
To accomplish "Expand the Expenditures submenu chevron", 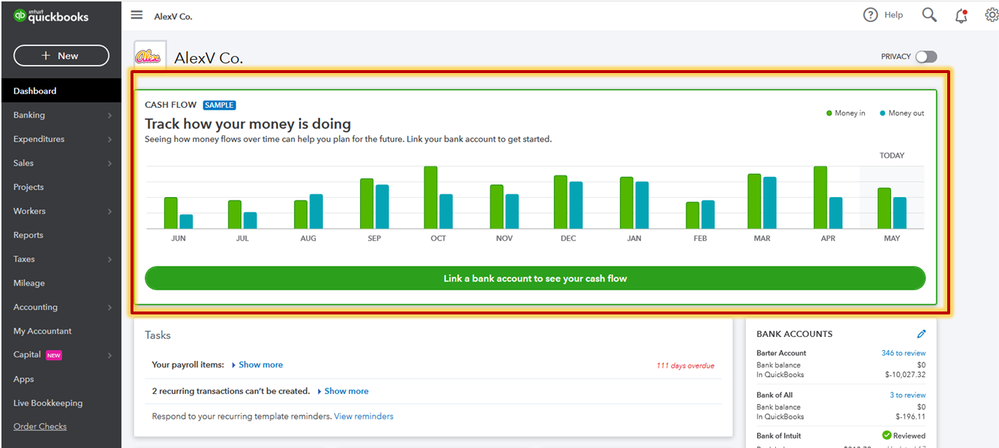I will 110,139.
